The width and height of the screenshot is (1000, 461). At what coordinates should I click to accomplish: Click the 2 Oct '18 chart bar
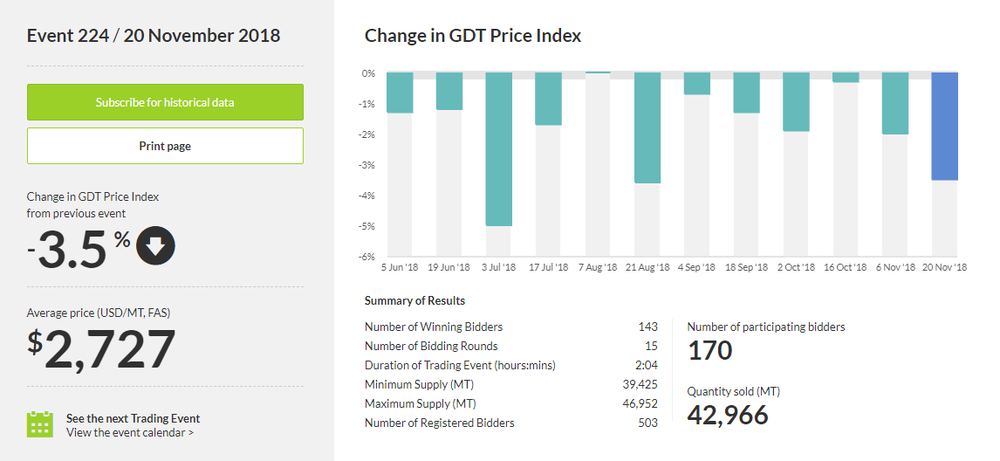click(796, 101)
